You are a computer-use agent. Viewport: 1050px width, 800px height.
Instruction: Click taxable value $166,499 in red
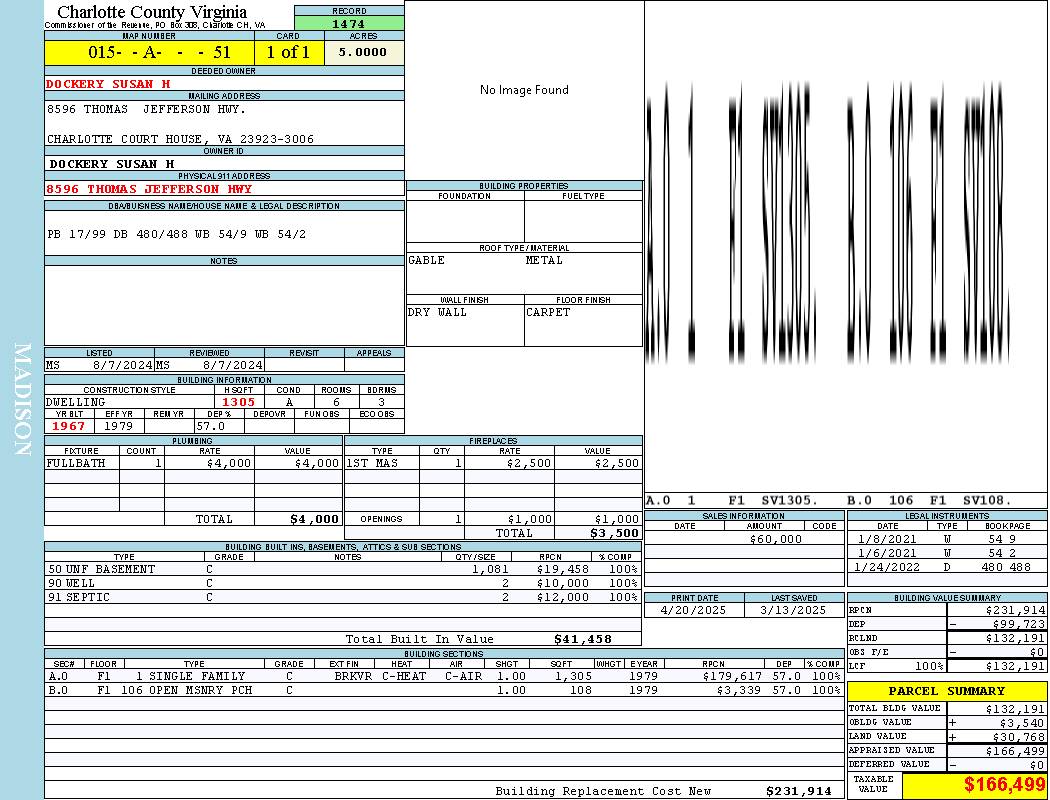(1004, 784)
